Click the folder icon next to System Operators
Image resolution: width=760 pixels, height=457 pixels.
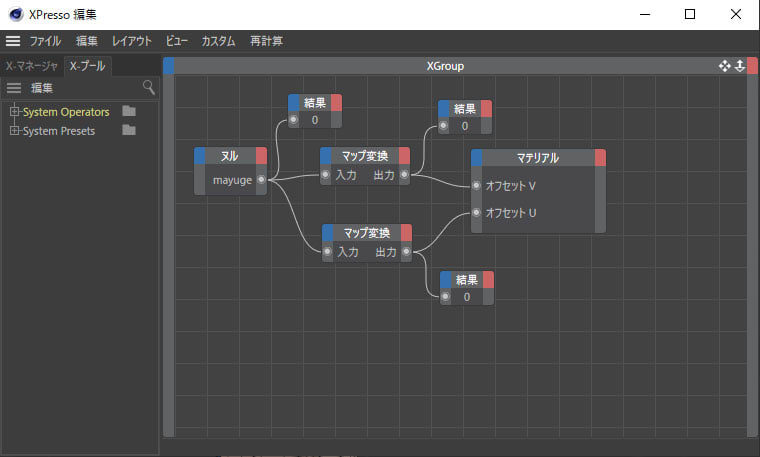[129, 111]
